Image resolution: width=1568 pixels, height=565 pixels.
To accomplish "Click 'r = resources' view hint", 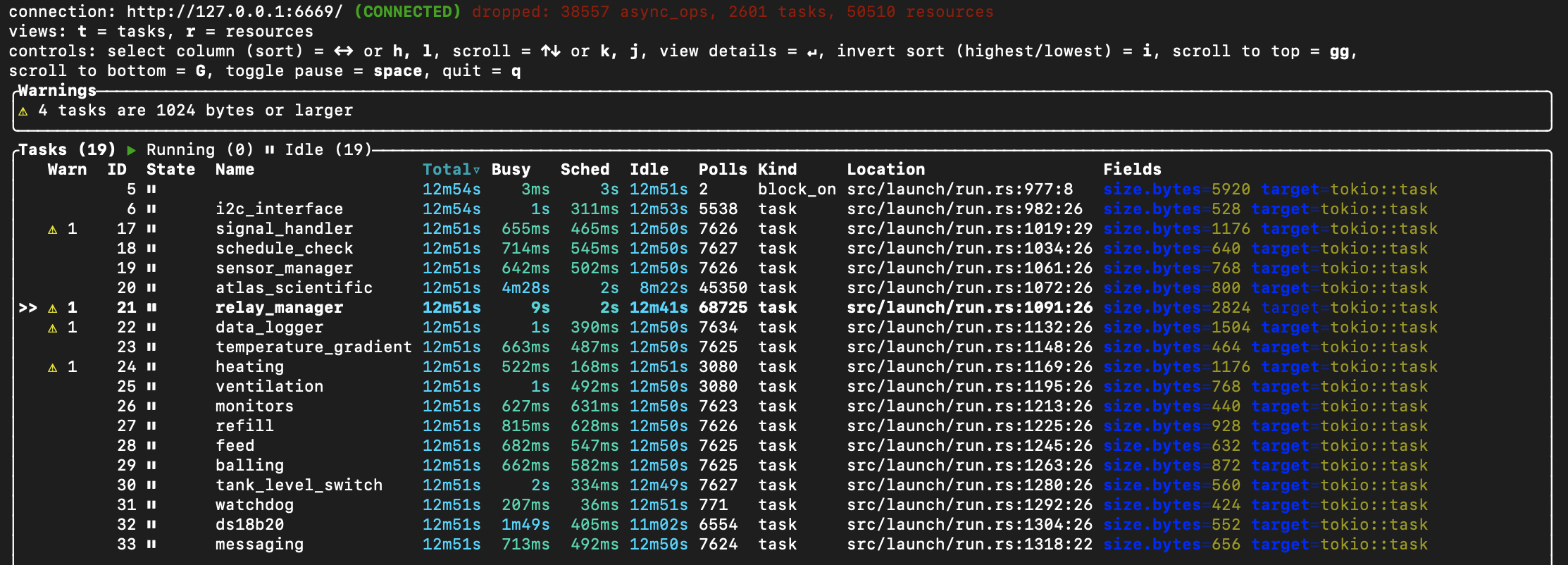I will coord(249,32).
